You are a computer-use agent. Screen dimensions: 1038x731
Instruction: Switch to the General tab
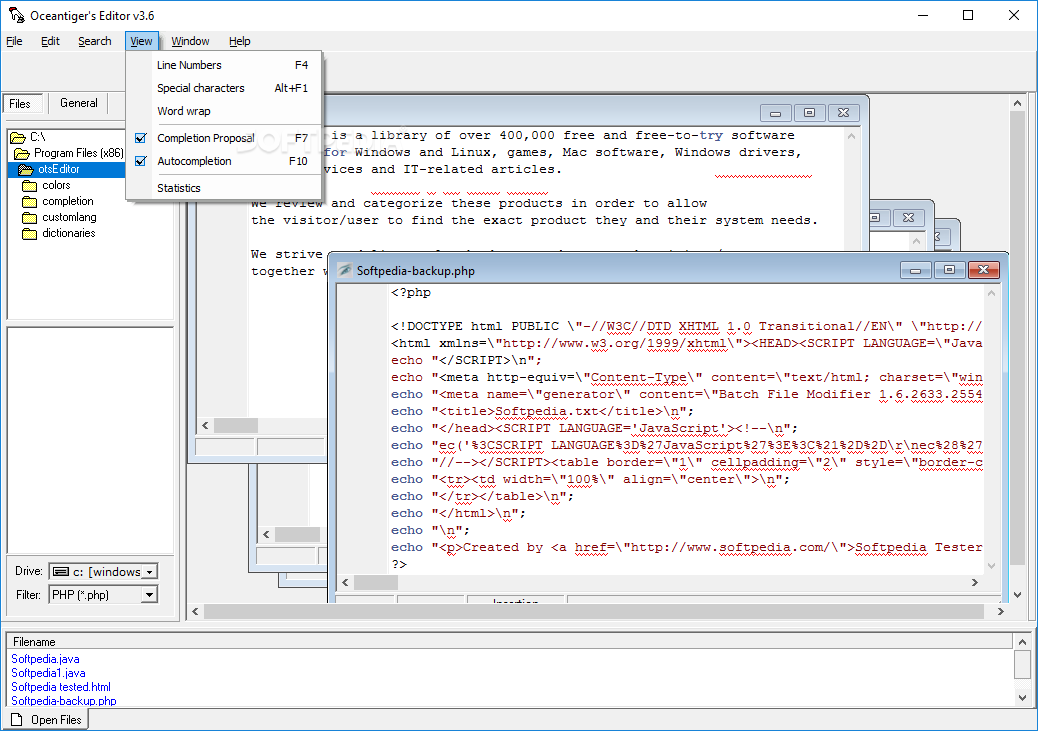[78, 103]
